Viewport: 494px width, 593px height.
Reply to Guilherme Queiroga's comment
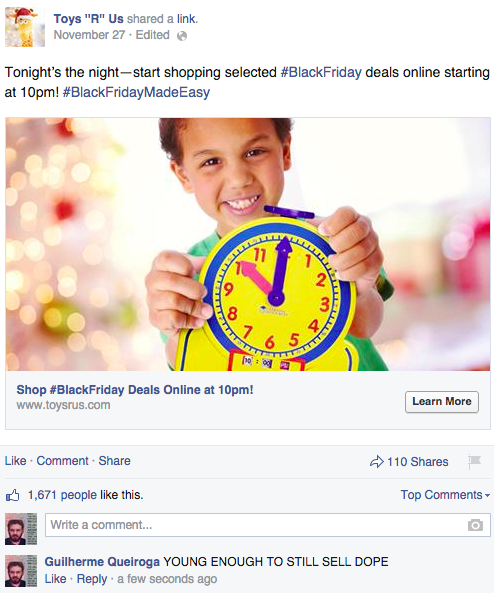click(x=92, y=579)
